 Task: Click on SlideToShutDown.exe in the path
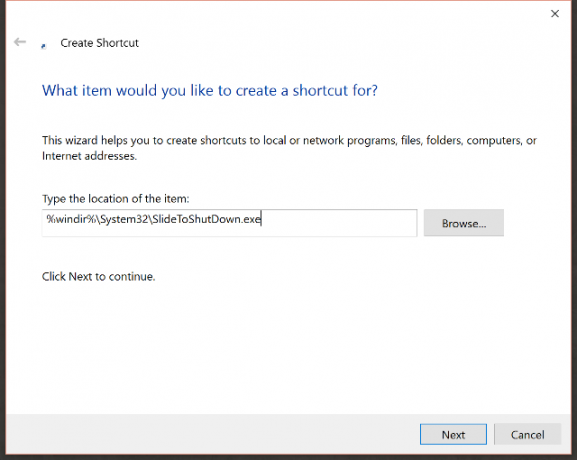click(206, 219)
